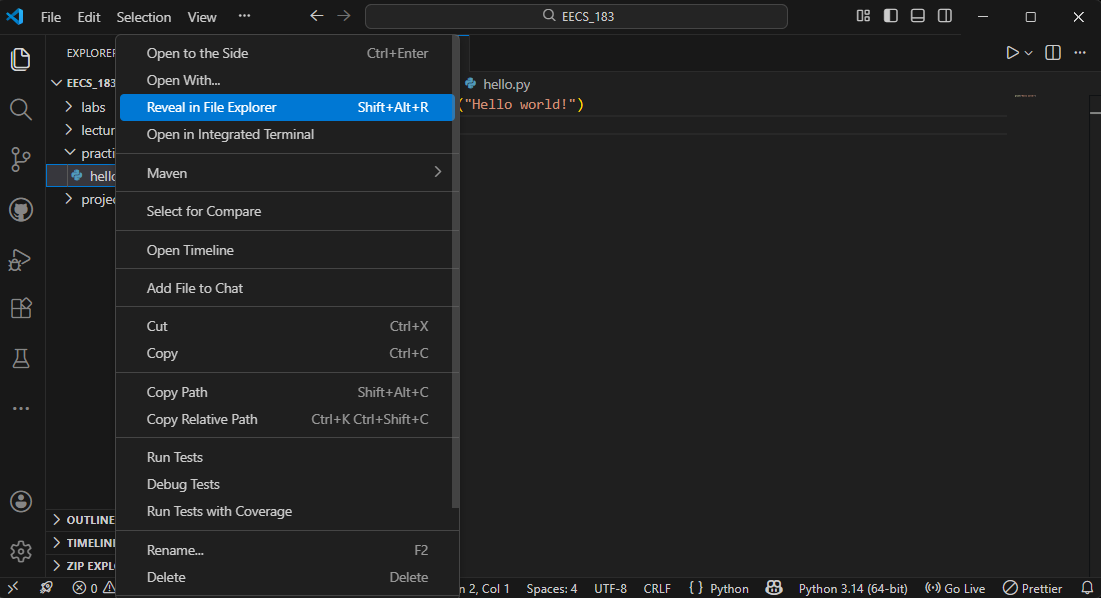Split the editor right icon
1101x598 pixels.
tap(1053, 53)
